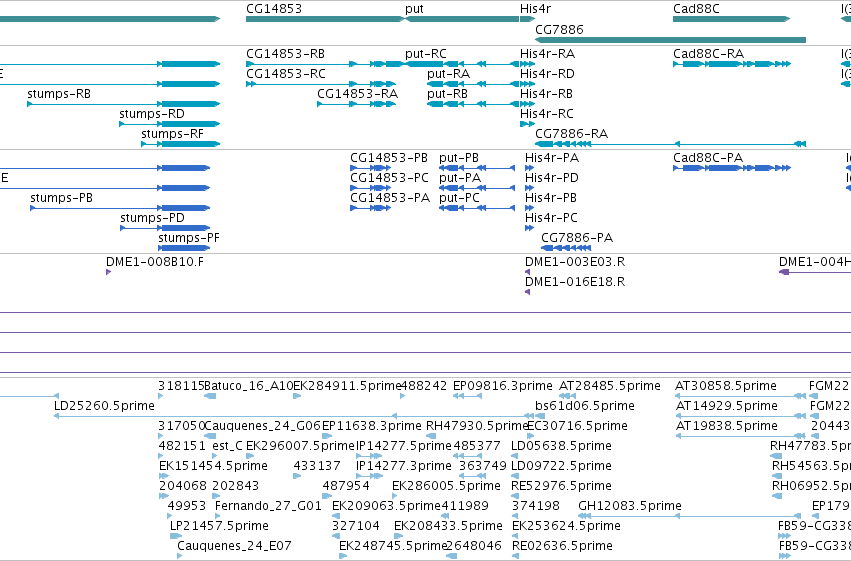
Task: Open EK296007.5prime EST
Action: 300,446
